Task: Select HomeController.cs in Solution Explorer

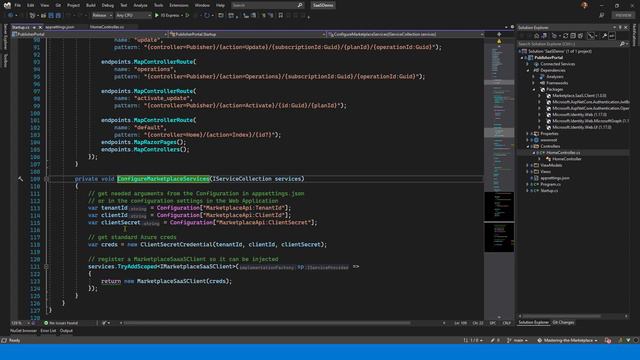Action: click(x=563, y=153)
